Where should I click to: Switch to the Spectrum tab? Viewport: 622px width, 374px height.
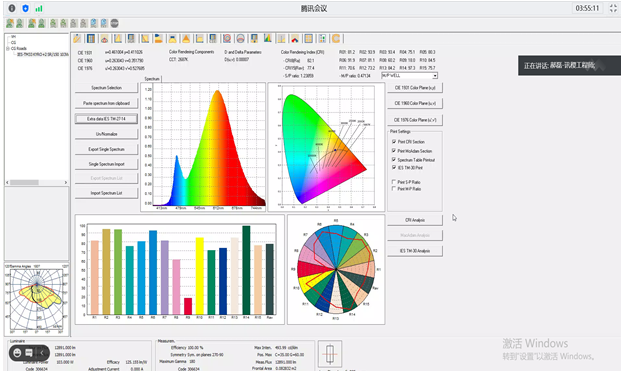152,79
